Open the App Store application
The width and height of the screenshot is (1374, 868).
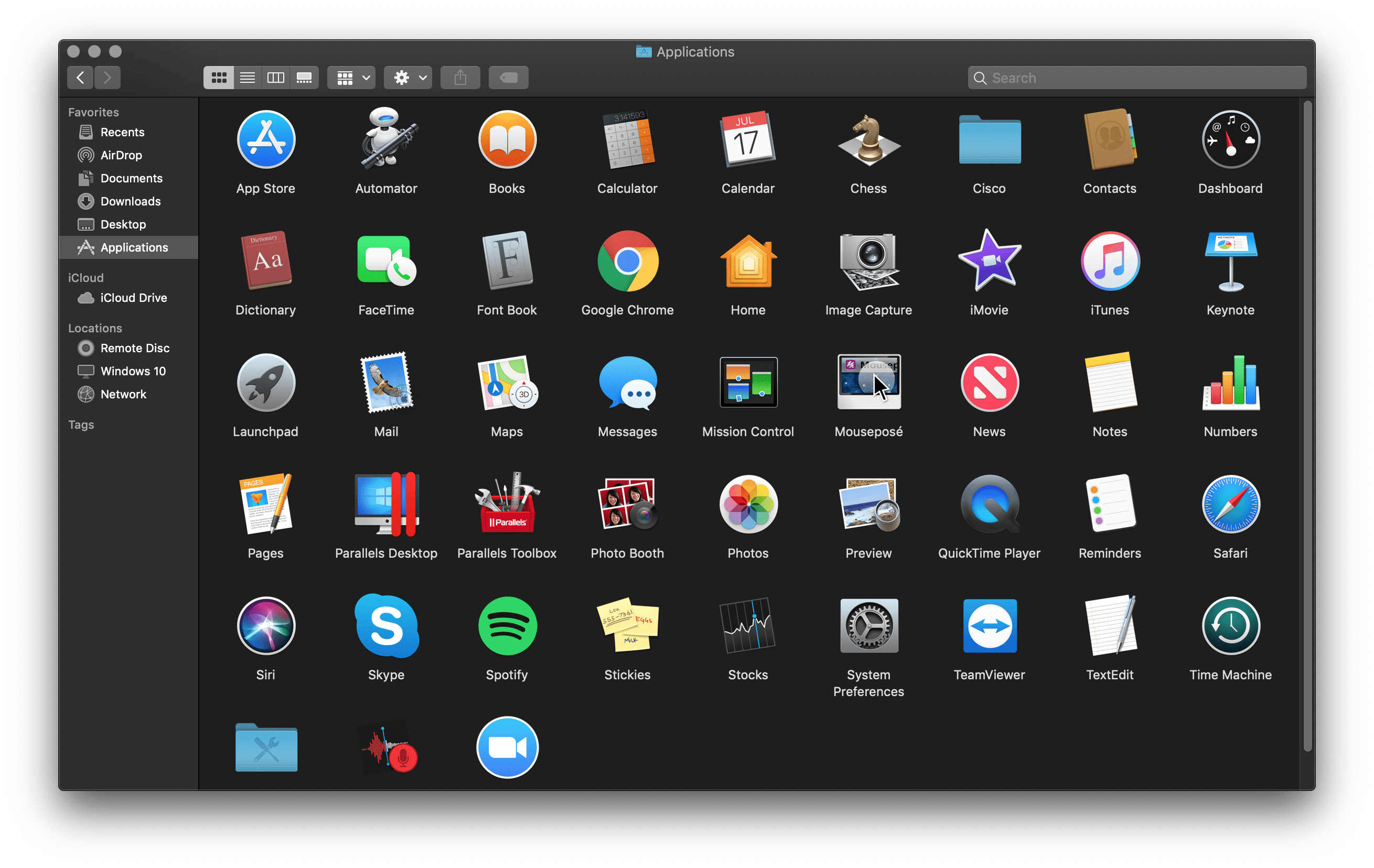[265, 140]
